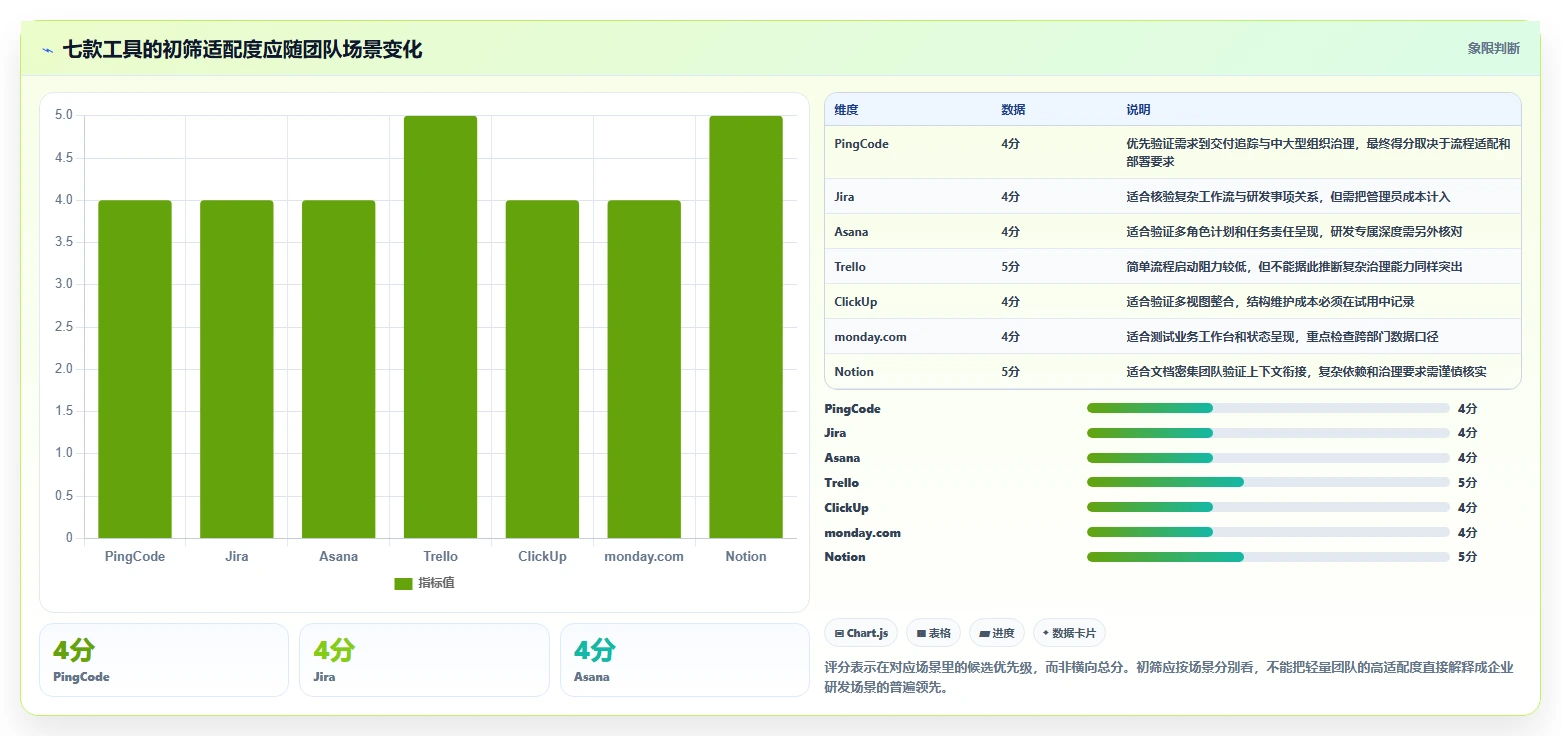1561x736 pixels.
Task: Select the ClickUp name cell in the table
Action: (855, 302)
